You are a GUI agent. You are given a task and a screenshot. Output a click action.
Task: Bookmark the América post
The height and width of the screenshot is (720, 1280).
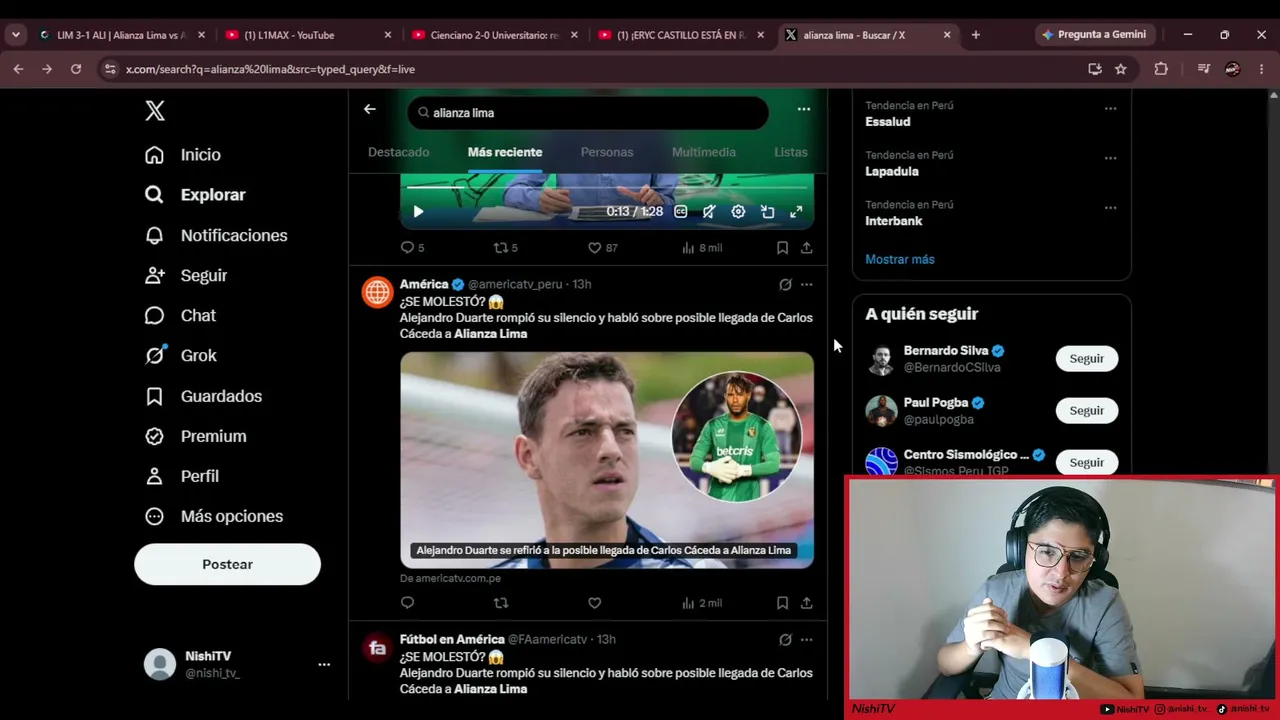pos(782,603)
